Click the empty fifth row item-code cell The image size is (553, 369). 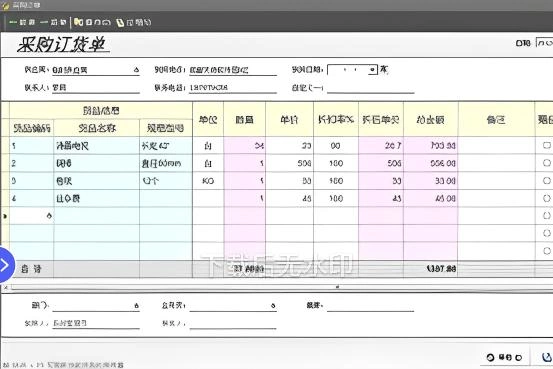pyautogui.click(x=31, y=216)
